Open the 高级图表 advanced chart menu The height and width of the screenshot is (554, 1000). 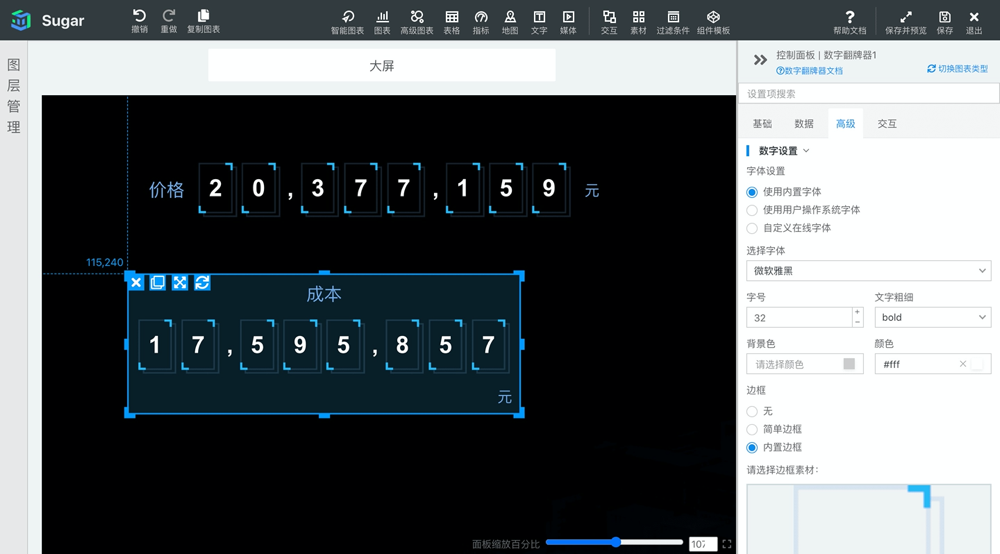click(416, 22)
